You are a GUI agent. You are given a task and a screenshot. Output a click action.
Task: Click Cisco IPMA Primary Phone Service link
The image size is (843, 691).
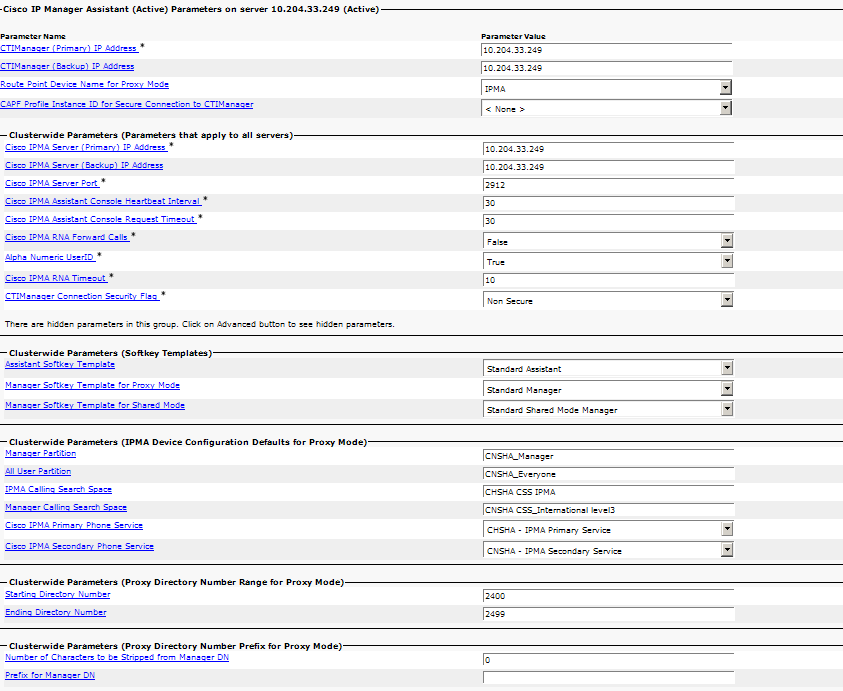pos(74,525)
